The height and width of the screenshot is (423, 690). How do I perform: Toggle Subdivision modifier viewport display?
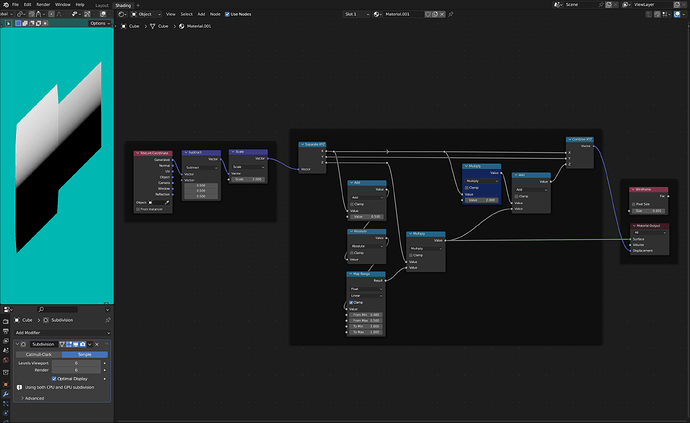tap(76, 344)
